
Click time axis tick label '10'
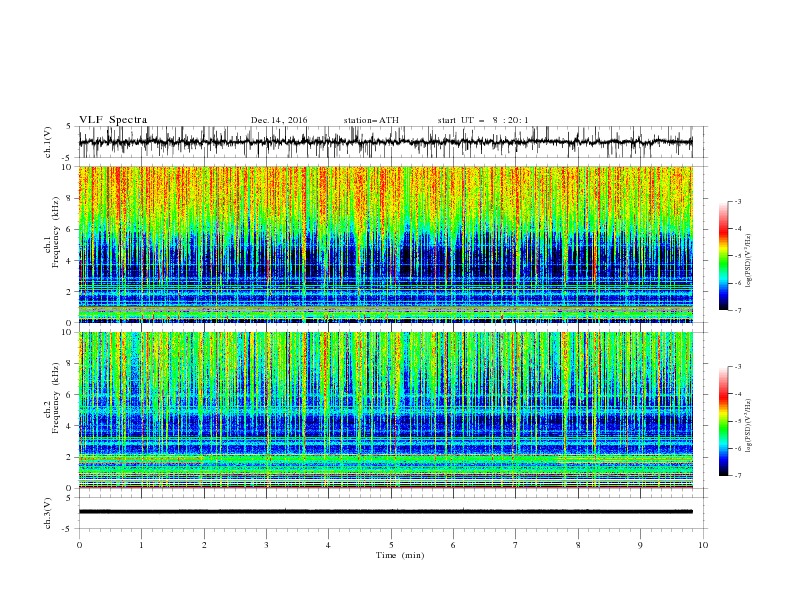click(x=703, y=545)
